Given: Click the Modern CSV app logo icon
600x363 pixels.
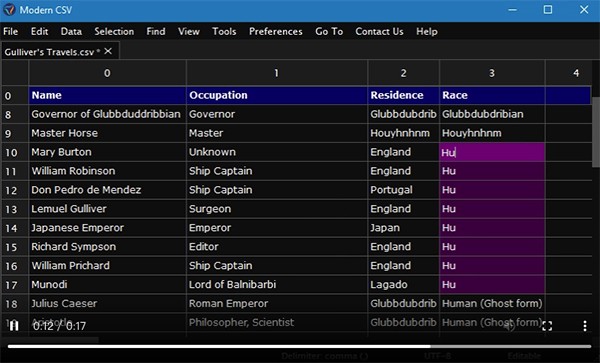Looking at the screenshot, I should click(9, 10).
